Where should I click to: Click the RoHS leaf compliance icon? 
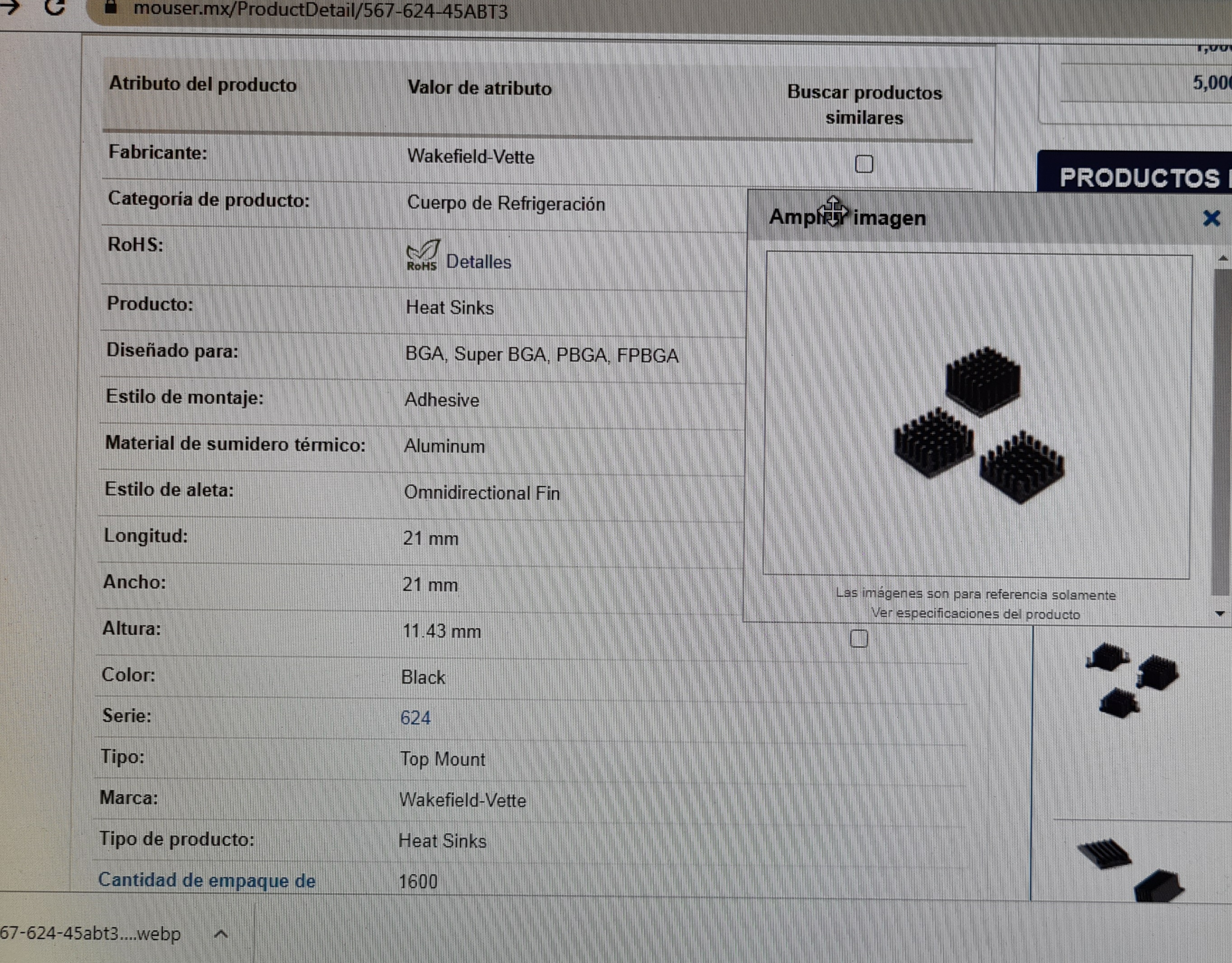422,255
